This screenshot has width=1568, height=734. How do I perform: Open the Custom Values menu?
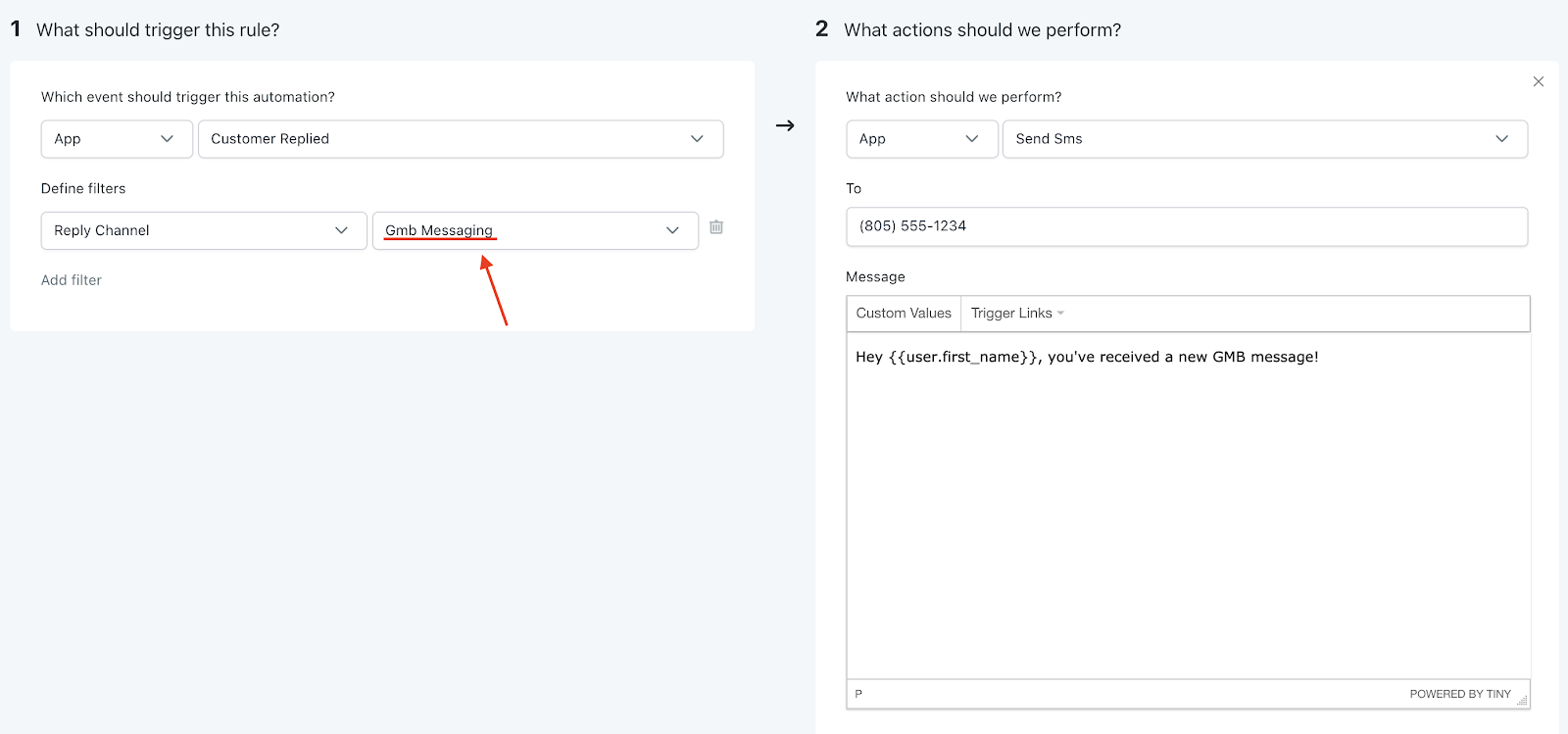click(x=904, y=314)
